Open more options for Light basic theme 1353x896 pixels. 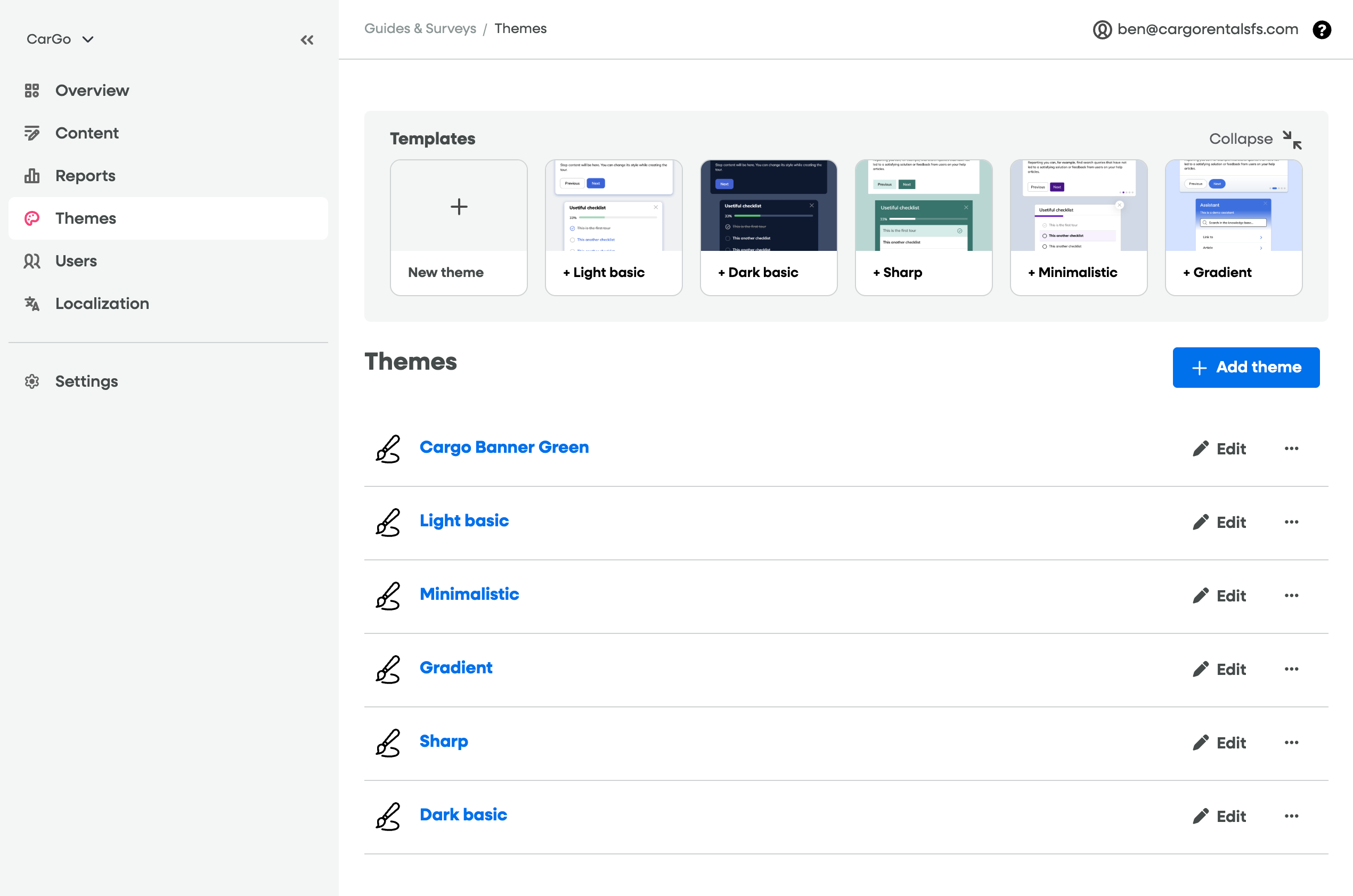point(1291,522)
